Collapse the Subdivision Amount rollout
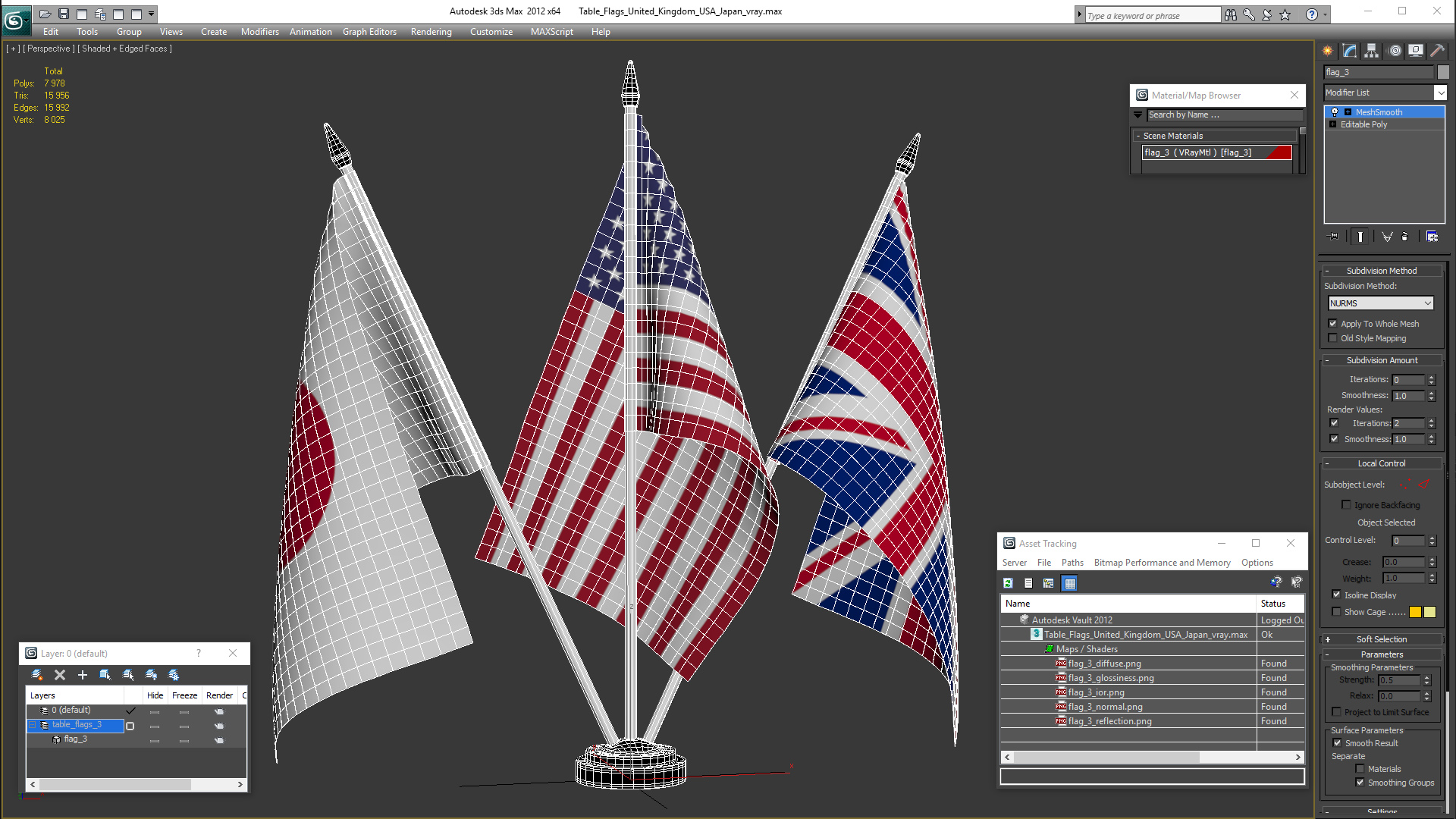 click(1382, 360)
